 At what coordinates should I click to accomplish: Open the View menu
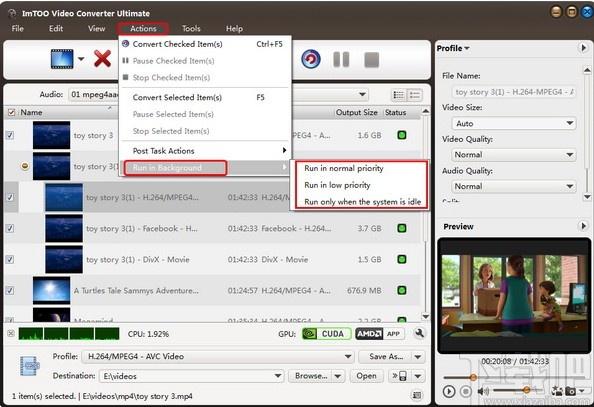(x=97, y=28)
